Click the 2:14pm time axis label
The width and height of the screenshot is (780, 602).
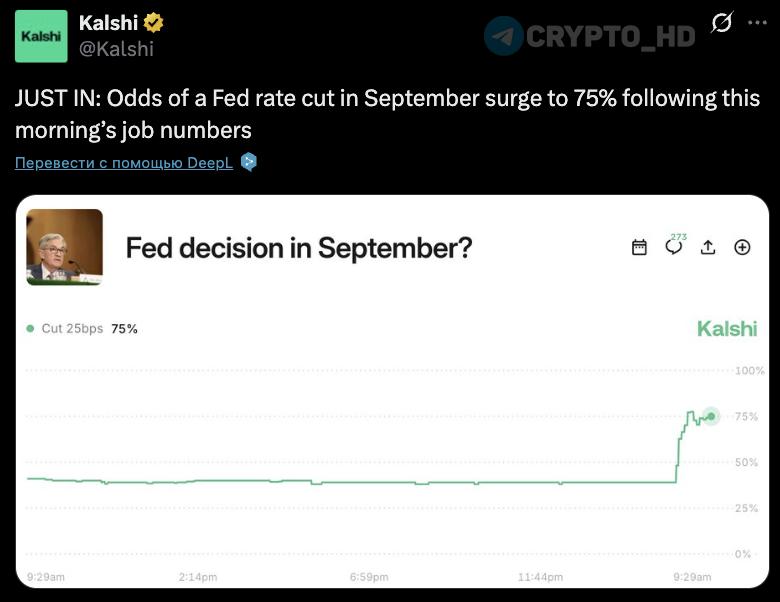198,577
